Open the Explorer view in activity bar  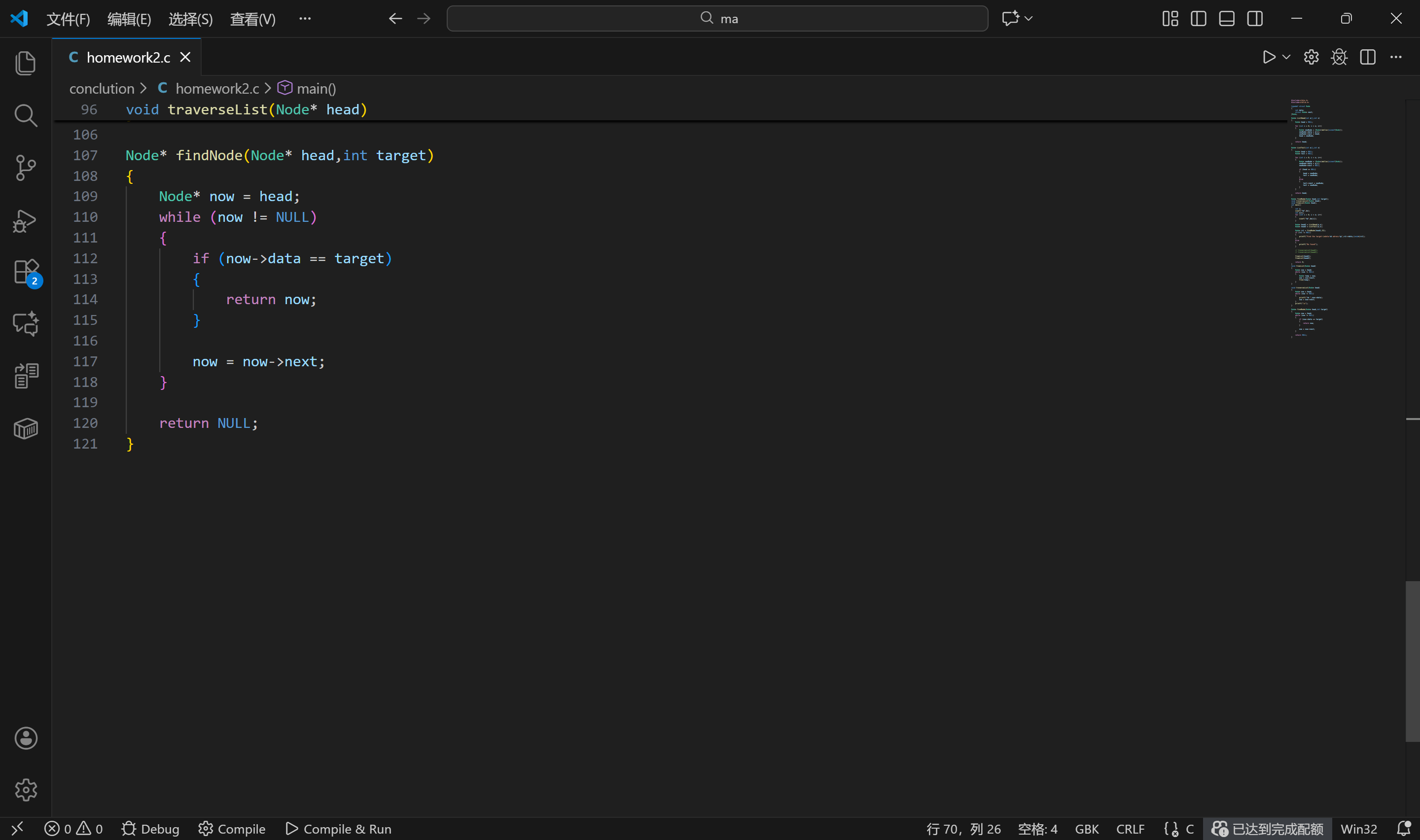[26, 63]
